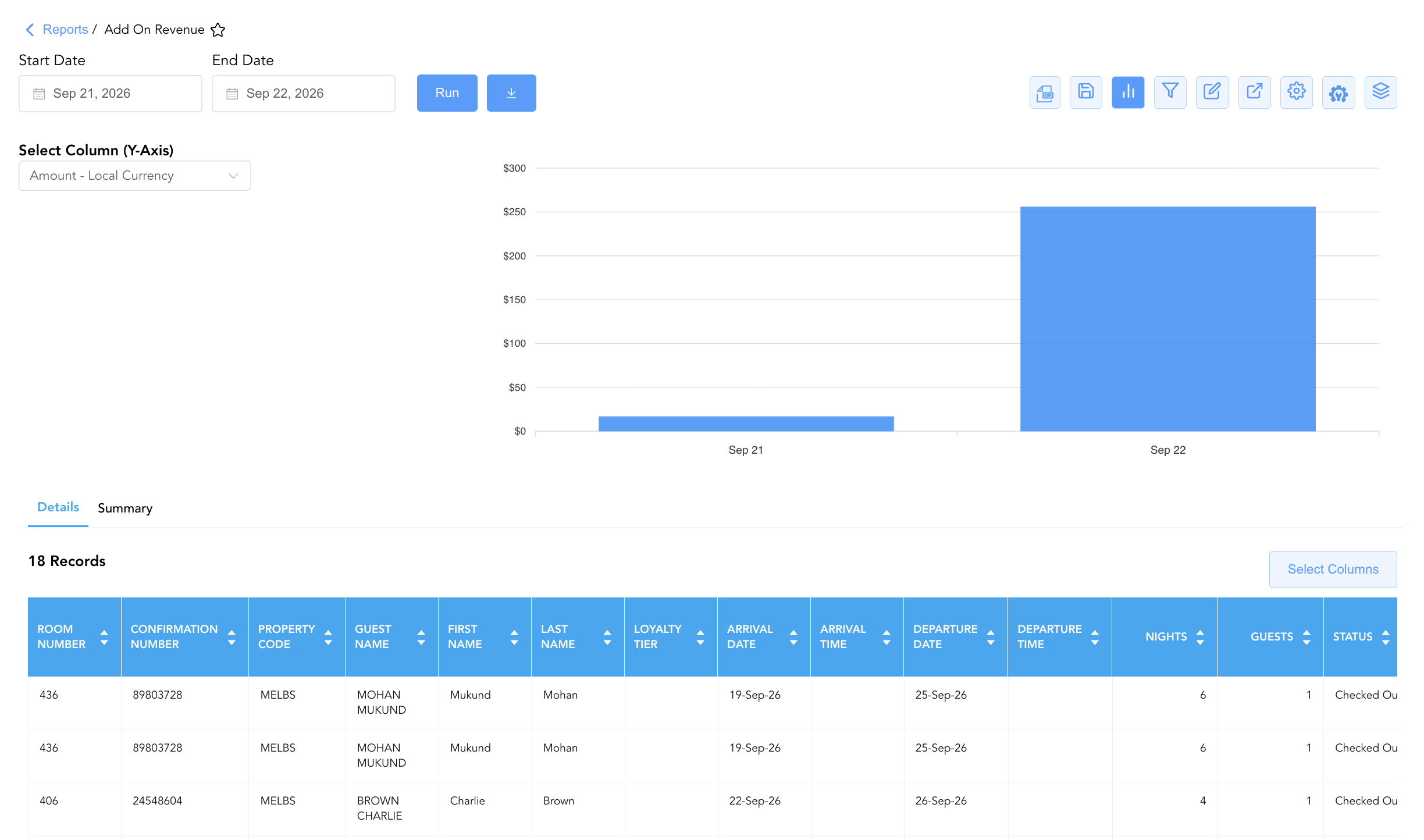This screenshot has height=840, width=1424.
Task: Switch to the Summary tab
Action: pyautogui.click(x=125, y=508)
